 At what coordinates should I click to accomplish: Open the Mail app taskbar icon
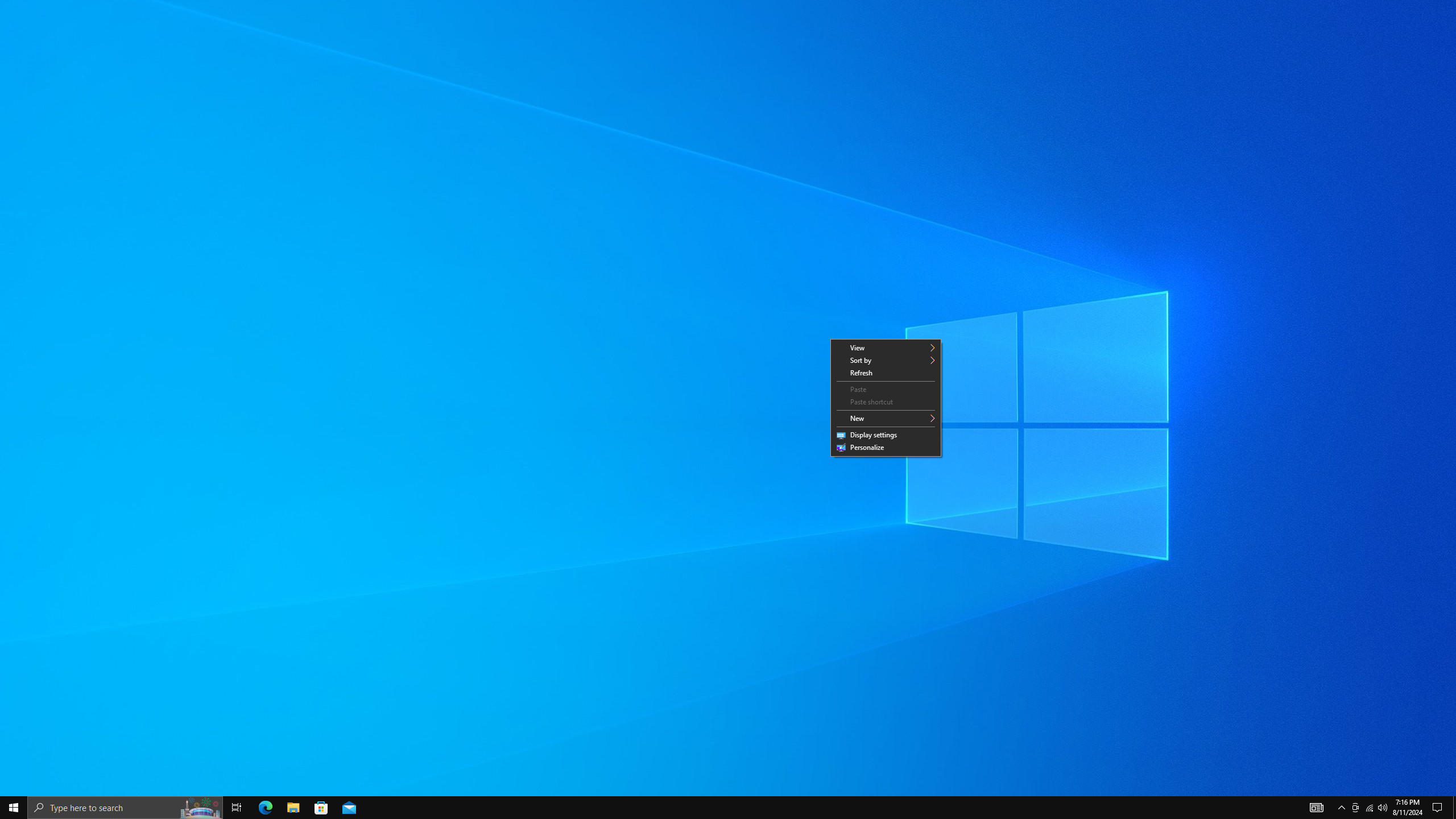click(349, 807)
